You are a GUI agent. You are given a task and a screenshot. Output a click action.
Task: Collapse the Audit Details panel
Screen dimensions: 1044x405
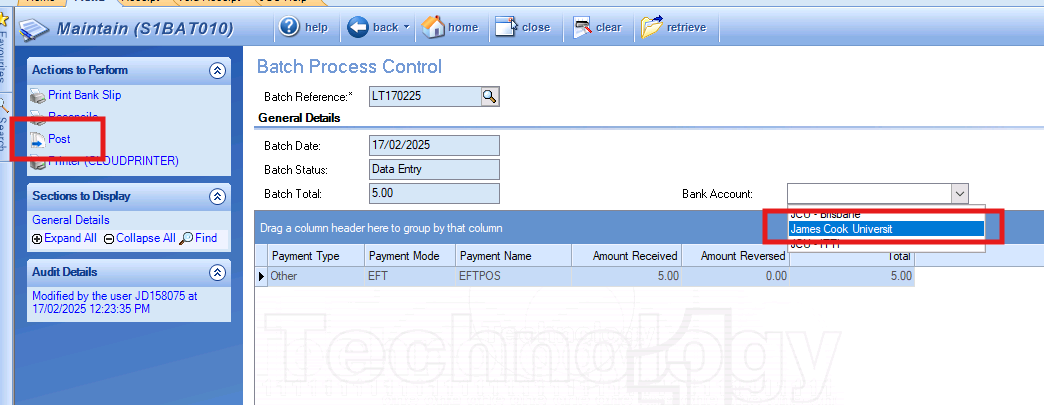[217, 272]
